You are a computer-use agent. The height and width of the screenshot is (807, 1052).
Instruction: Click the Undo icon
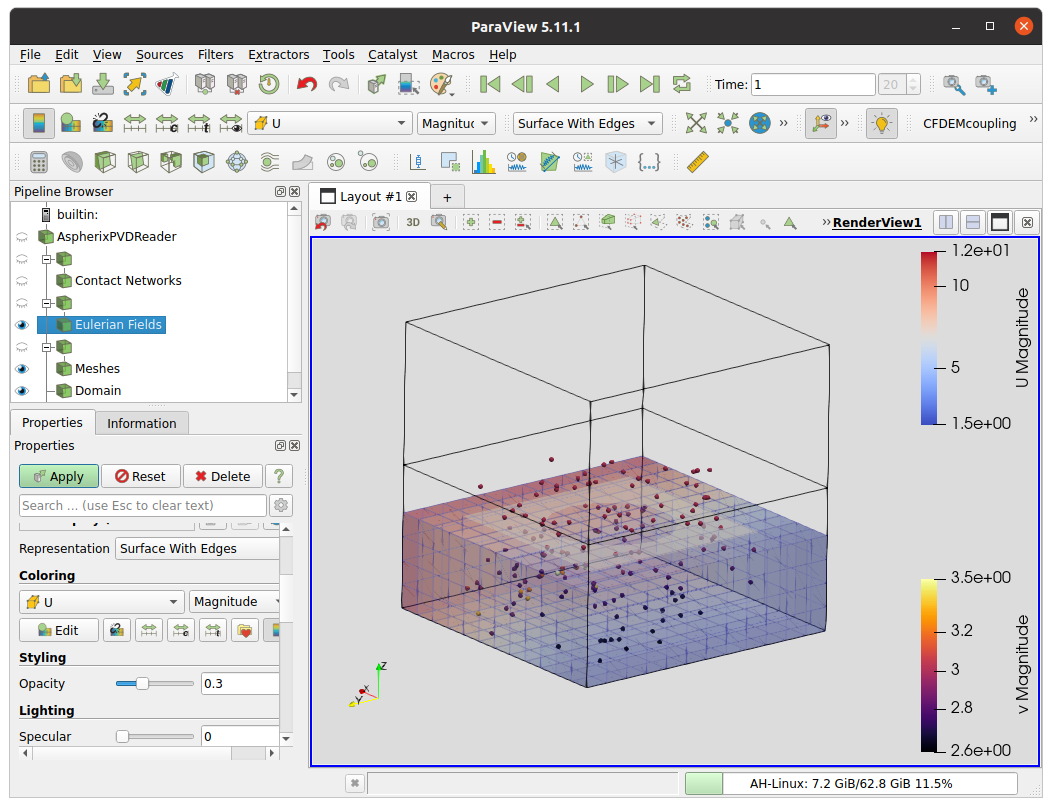point(307,84)
